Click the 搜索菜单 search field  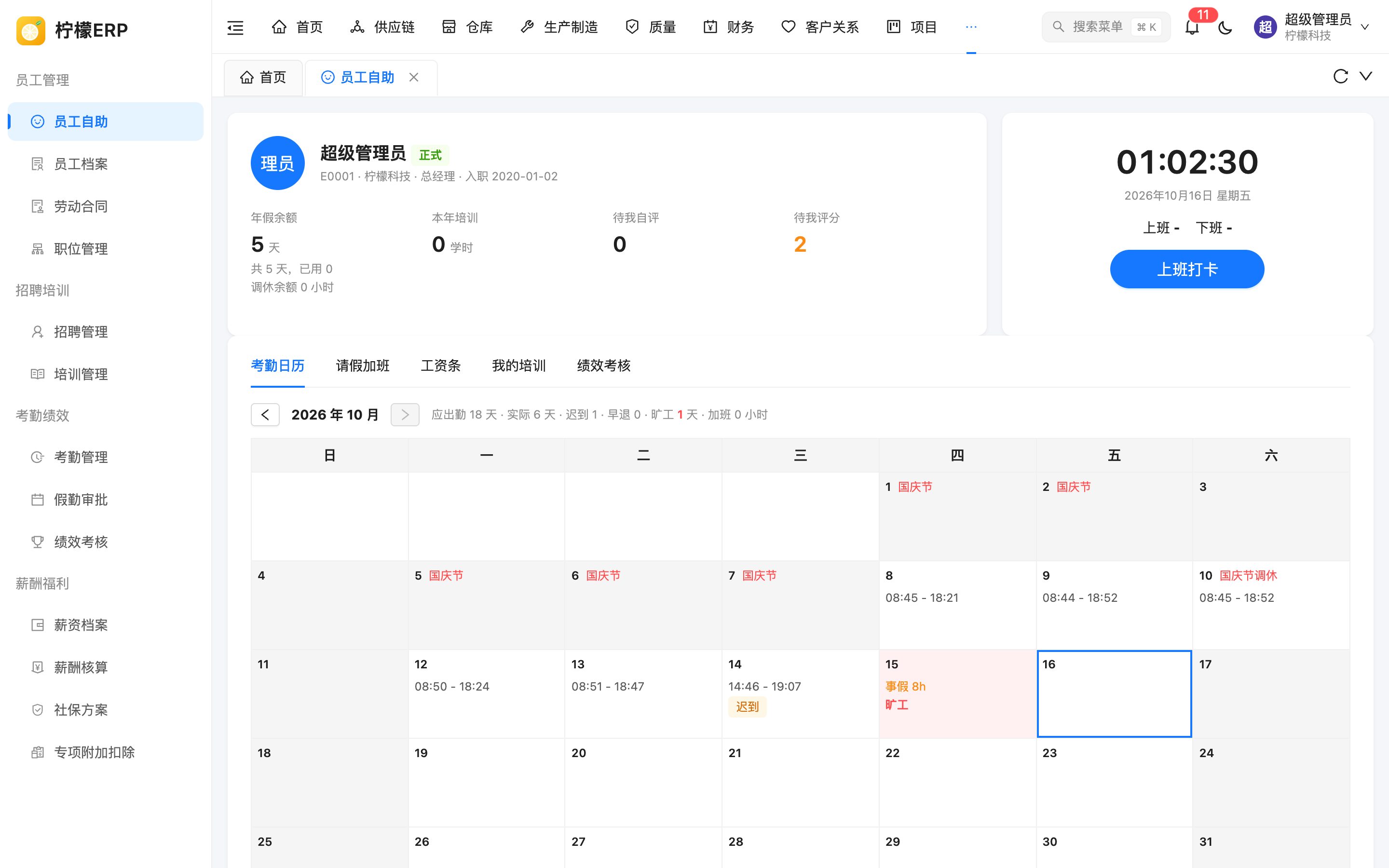tap(1106, 27)
